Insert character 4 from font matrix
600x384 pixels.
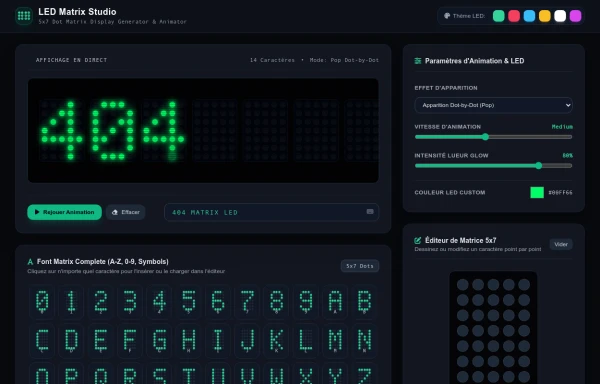[159, 302]
